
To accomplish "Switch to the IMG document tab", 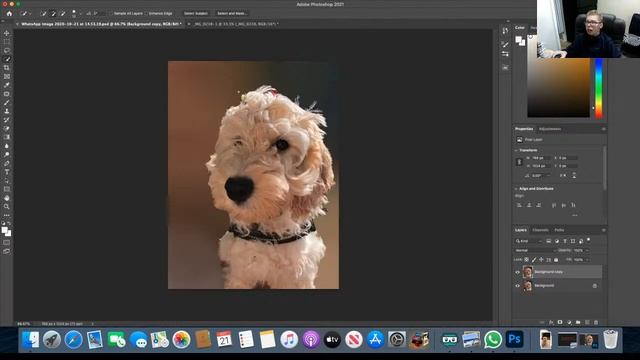I will click(236, 24).
